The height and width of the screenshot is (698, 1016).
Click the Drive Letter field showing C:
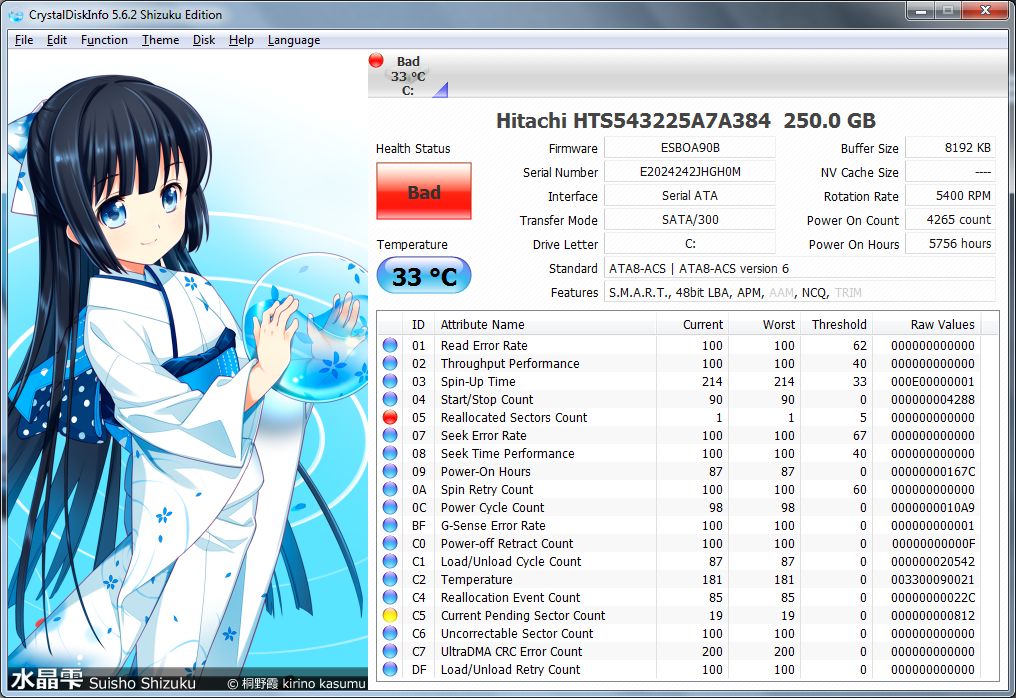pyautogui.click(x=689, y=244)
